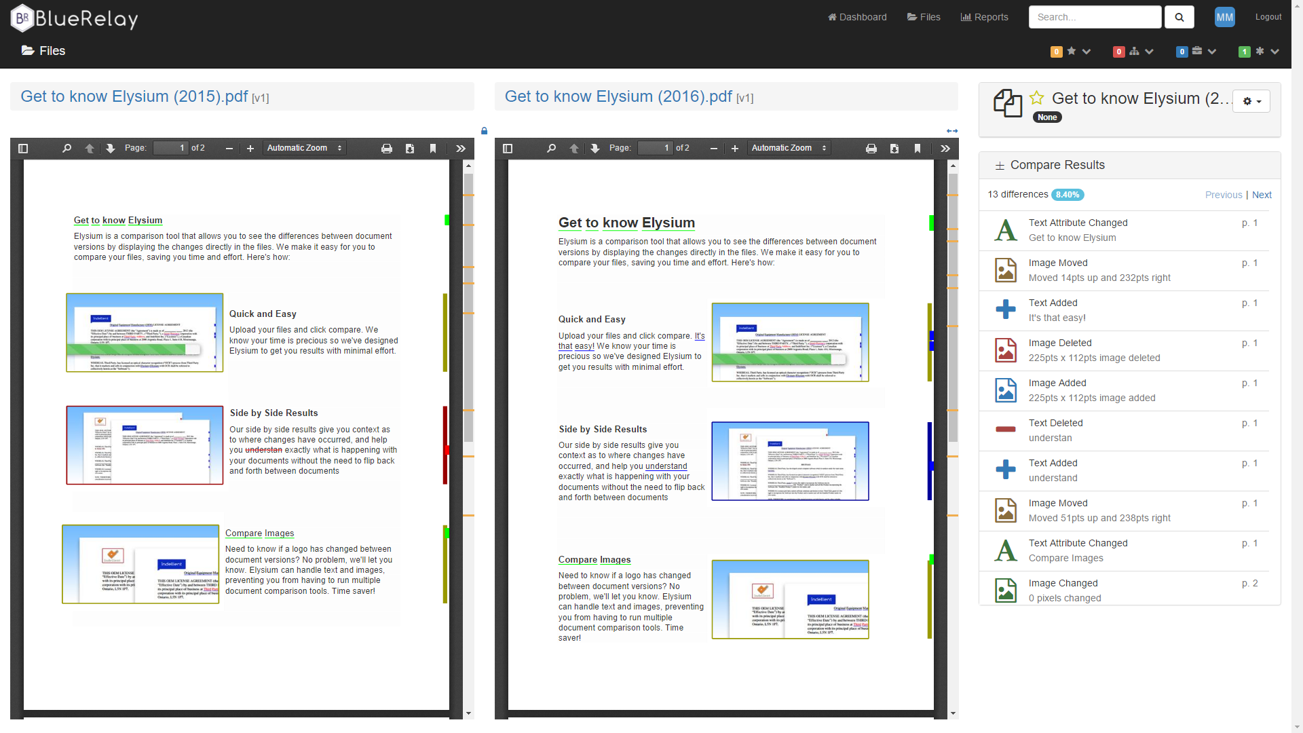The height and width of the screenshot is (733, 1303).
Task: Print the 2015 PDF document
Action: click(387, 149)
